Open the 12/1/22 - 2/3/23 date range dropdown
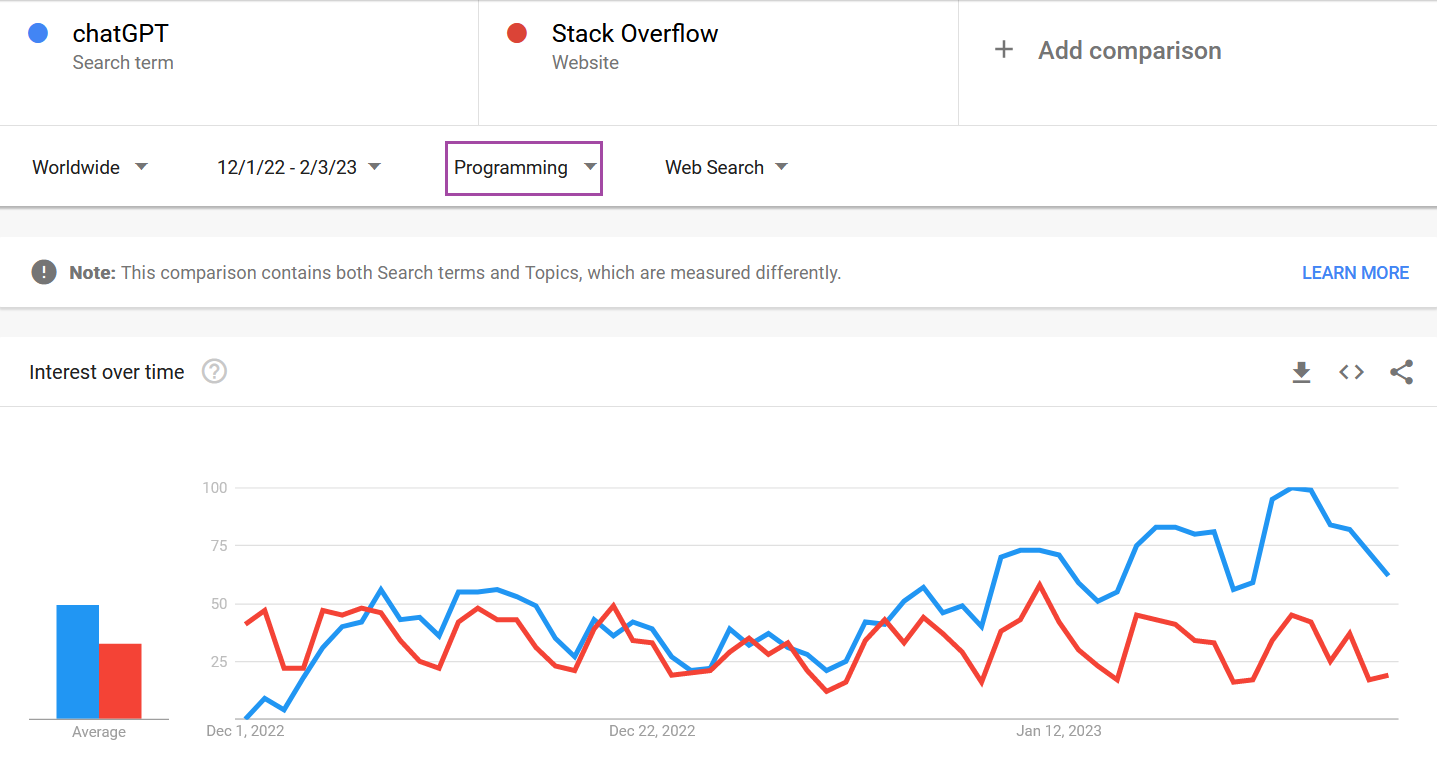The image size is (1437, 765). (x=299, y=167)
